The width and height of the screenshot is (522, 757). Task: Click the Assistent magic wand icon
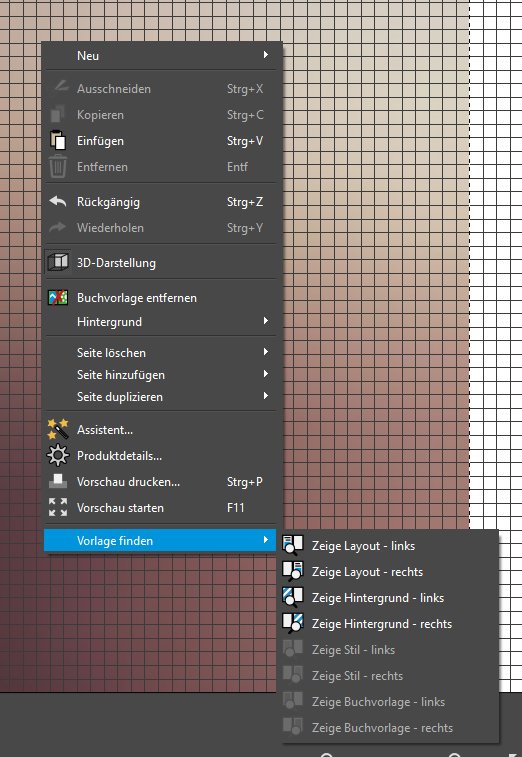(x=58, y=429)
